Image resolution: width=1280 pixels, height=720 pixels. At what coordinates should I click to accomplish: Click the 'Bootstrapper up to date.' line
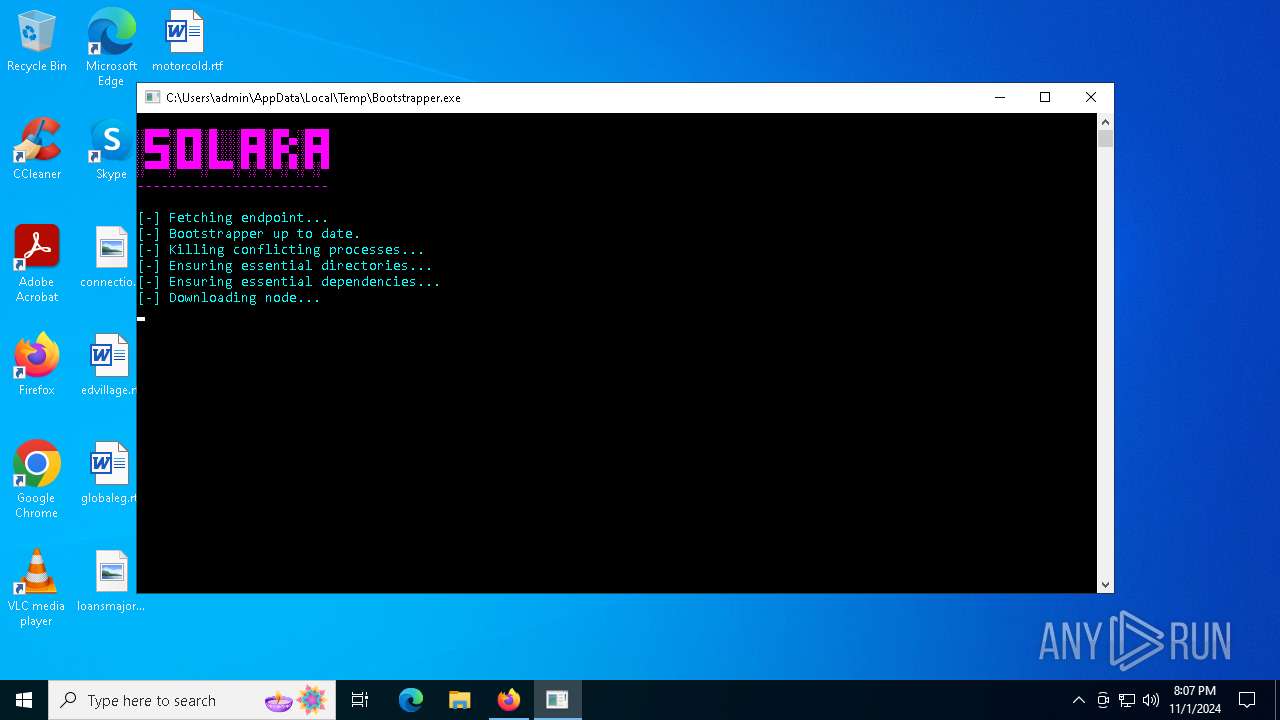click(249, 233)
